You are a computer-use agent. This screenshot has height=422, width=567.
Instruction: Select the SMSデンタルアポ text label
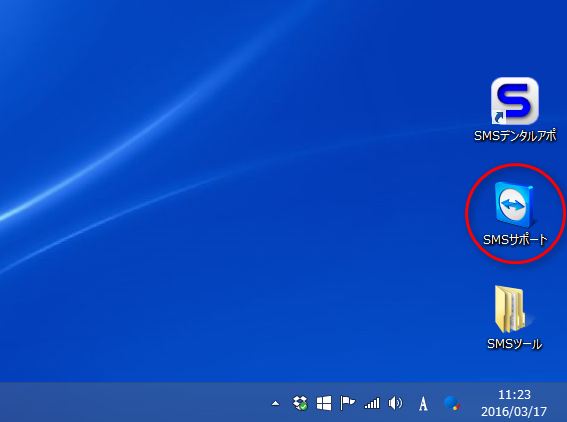coord(515,136)
